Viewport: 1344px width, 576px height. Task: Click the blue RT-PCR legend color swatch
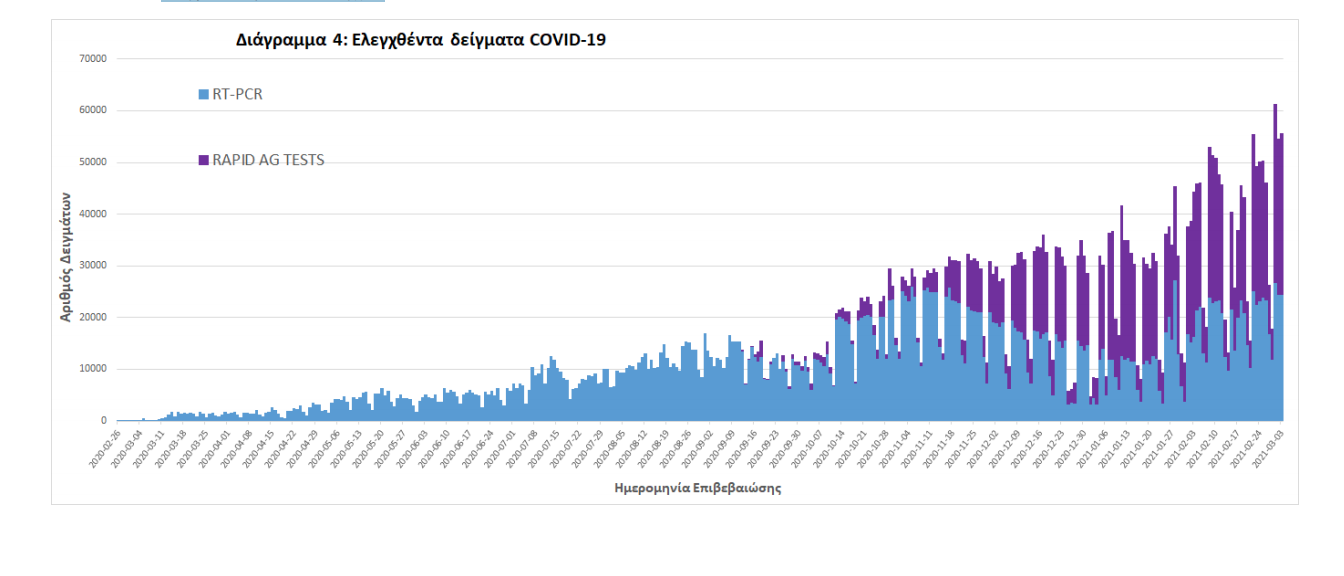click(204, 95)
